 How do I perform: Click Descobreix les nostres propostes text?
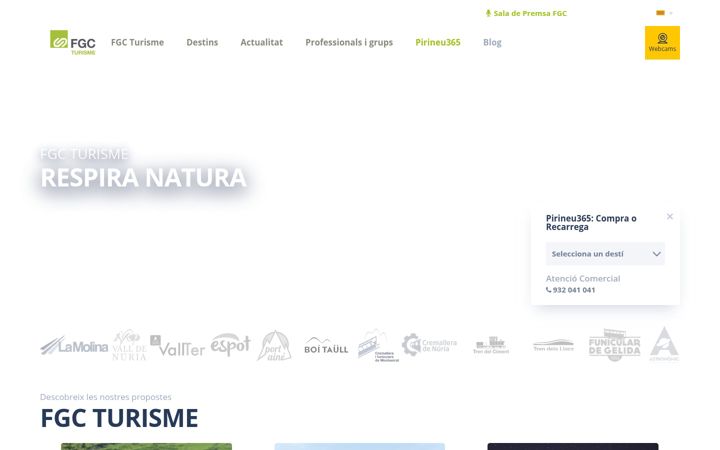click(106, 397)
